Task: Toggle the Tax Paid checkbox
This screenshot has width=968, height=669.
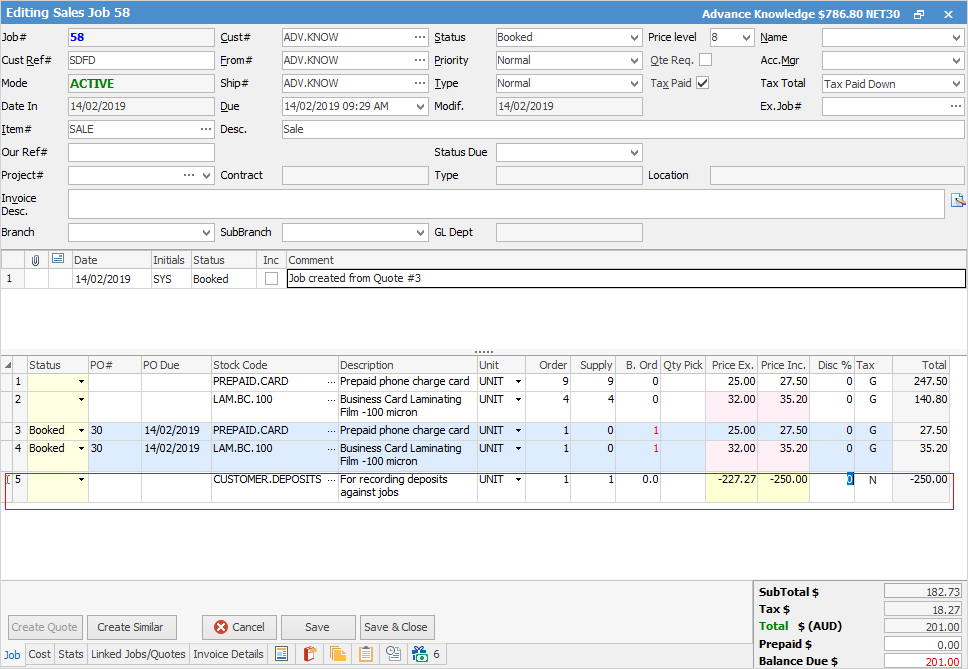Action: point(703,83)
